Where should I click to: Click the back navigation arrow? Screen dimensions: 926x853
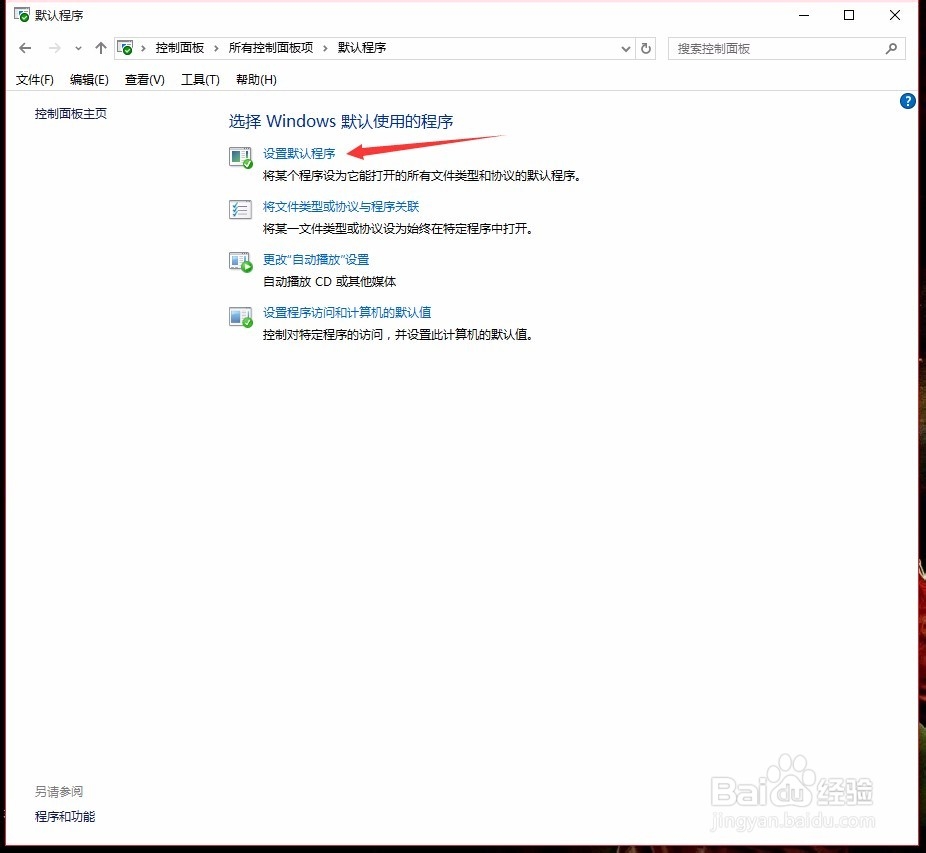(x=25, y=47)
